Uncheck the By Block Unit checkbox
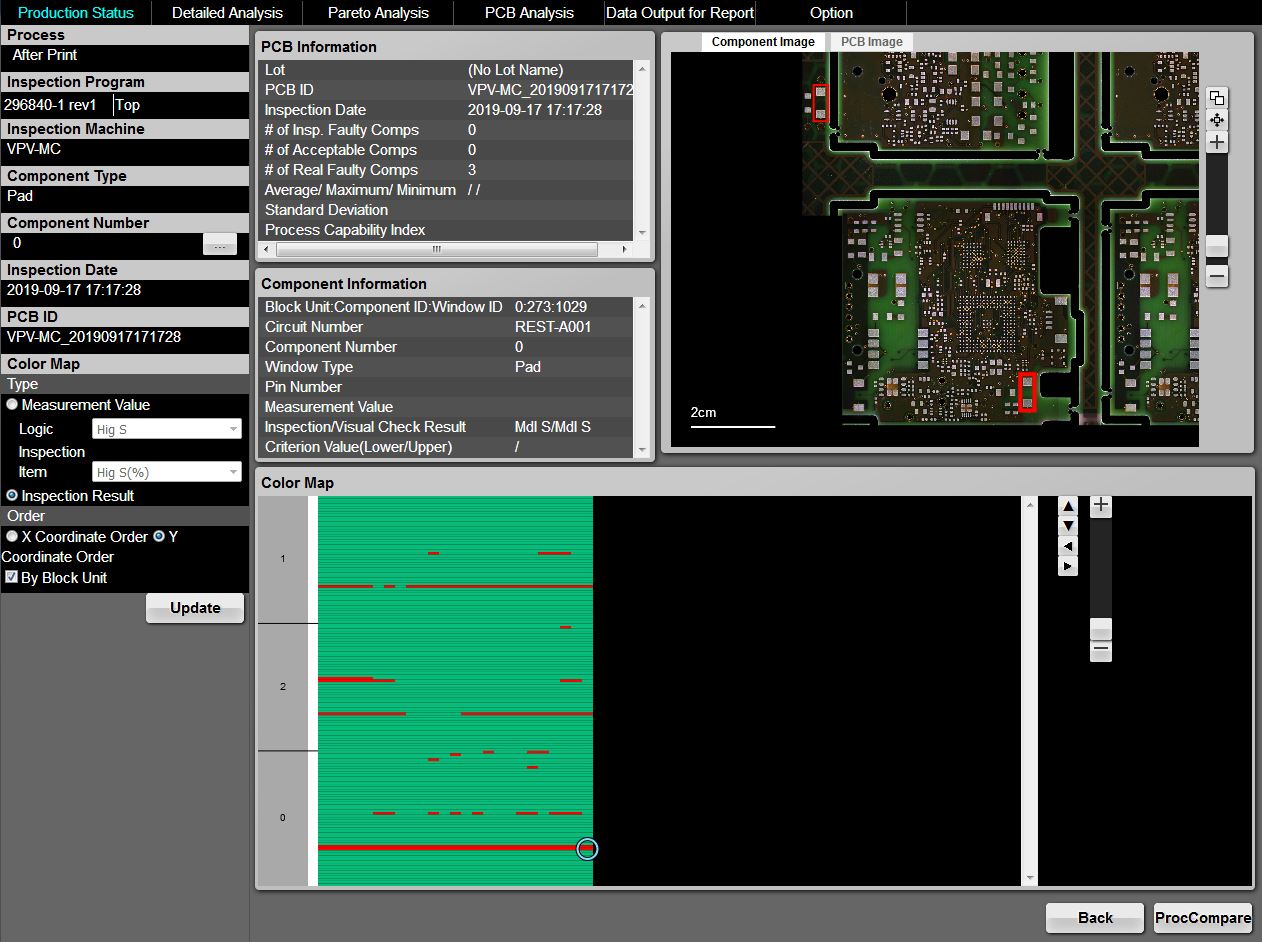Image resolution: width=1262 pixels, height=942 pixels. (12, 578)
